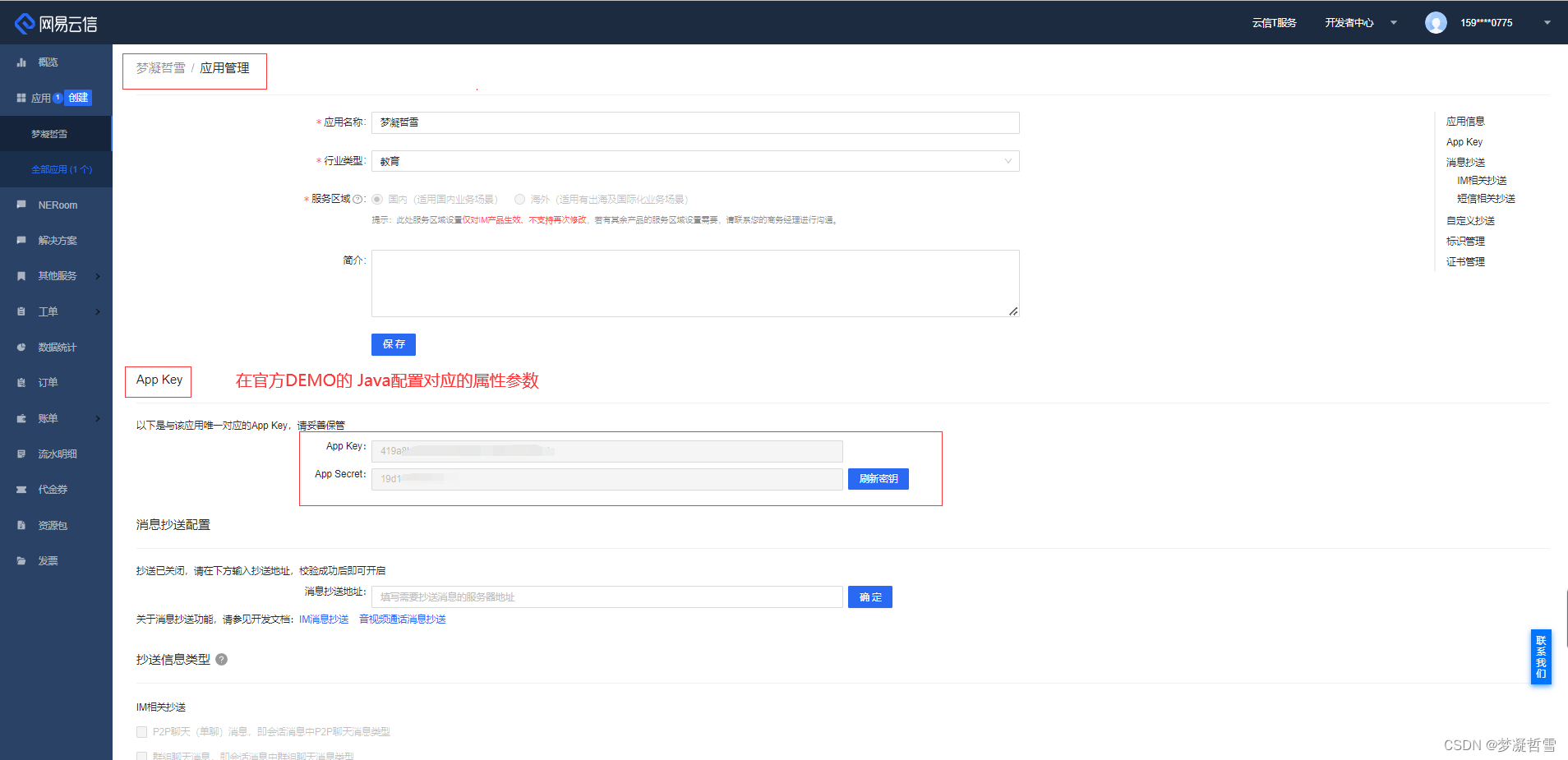Click the 数据统计 pie-chart icon
Image resolution: width=1568 pixels, height=760 pixels.
tap(21, 347)
